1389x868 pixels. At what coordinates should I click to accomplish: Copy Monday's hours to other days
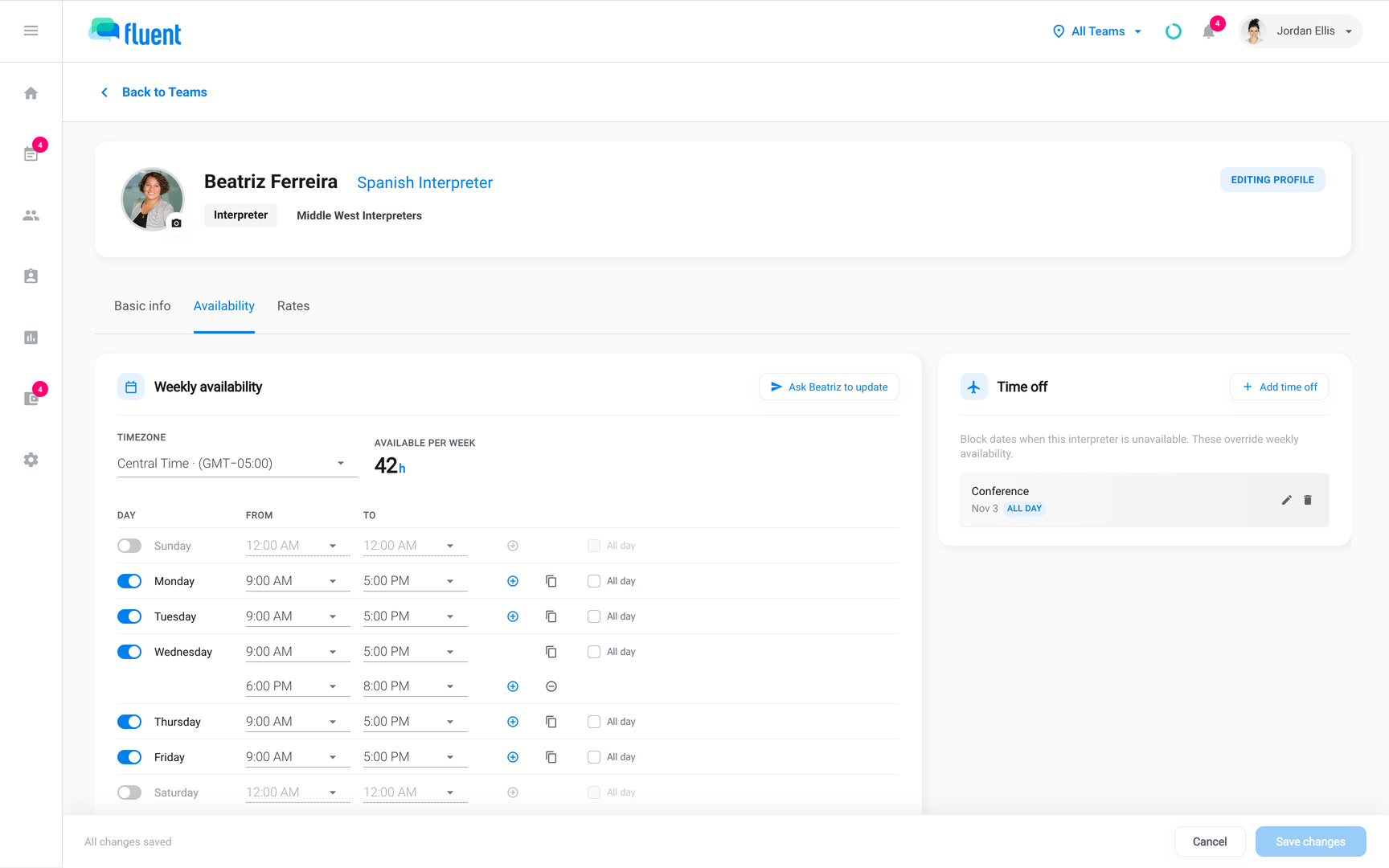pyautogui.click(x=551, y=581)
